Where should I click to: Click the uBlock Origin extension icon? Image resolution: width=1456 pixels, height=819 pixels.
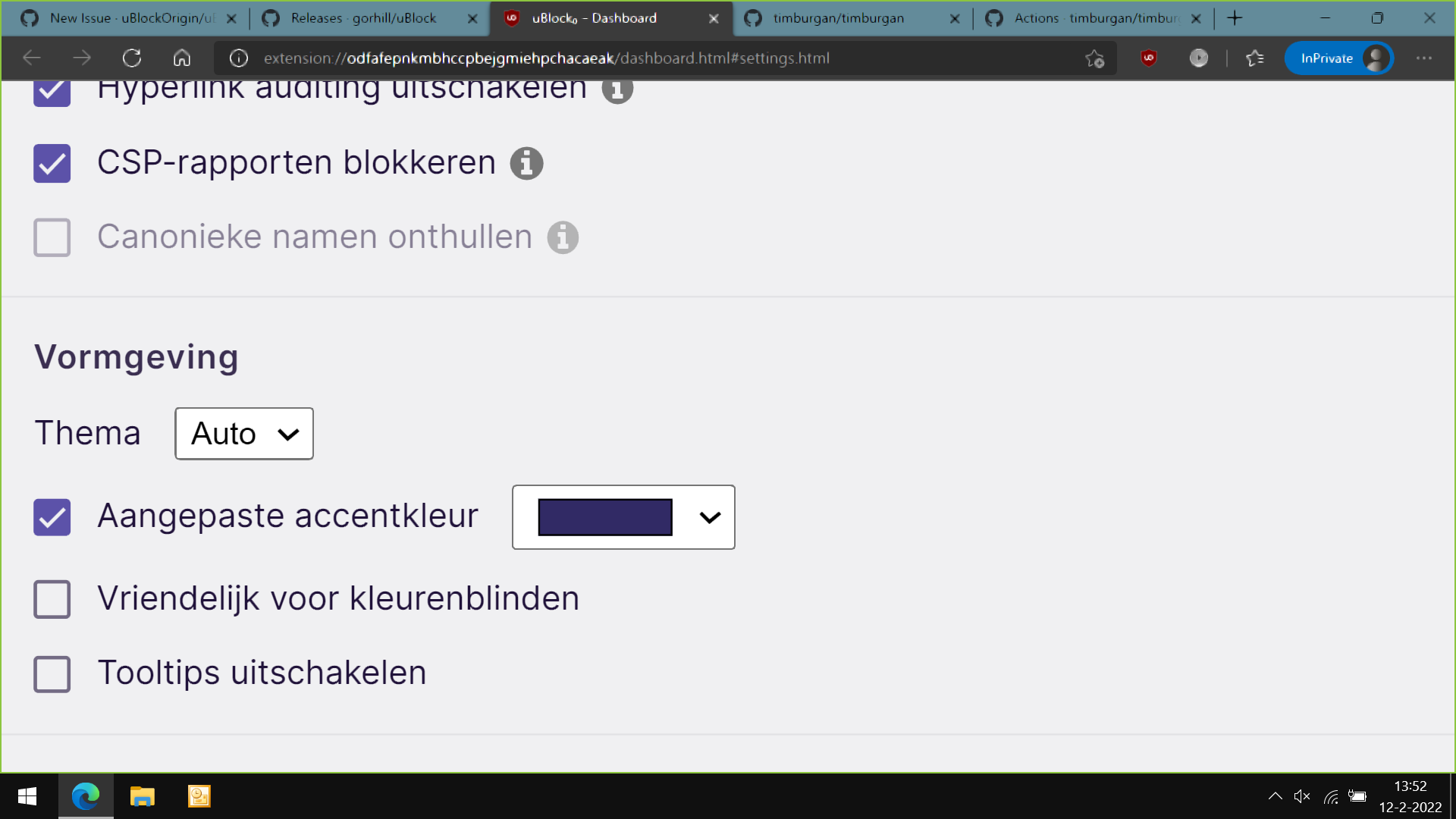pos(1147,58)
